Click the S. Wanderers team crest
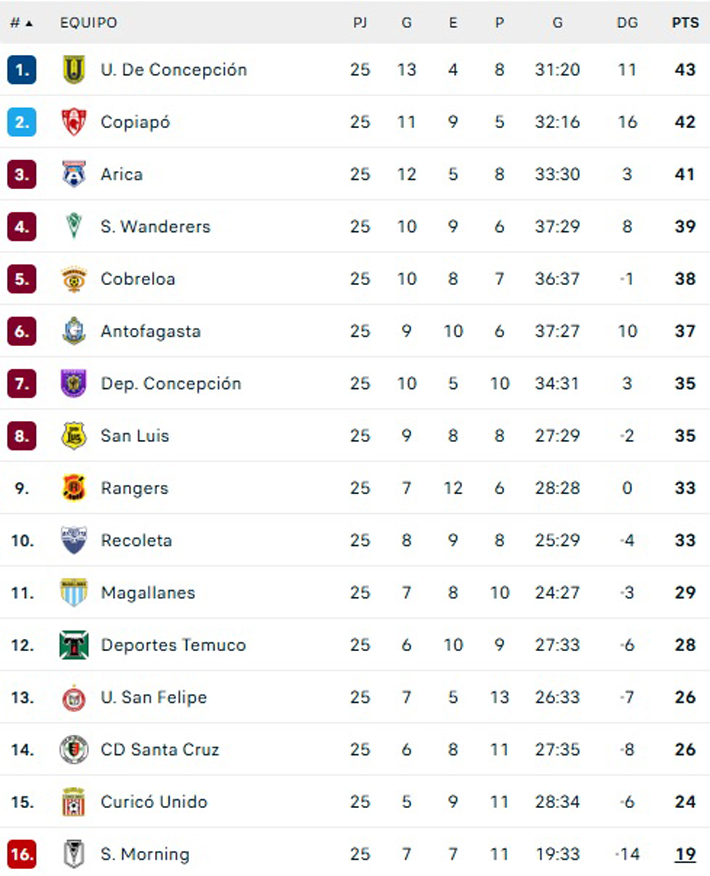The height and width of the screenshot is (876, 710). click(x=74, y=227)
